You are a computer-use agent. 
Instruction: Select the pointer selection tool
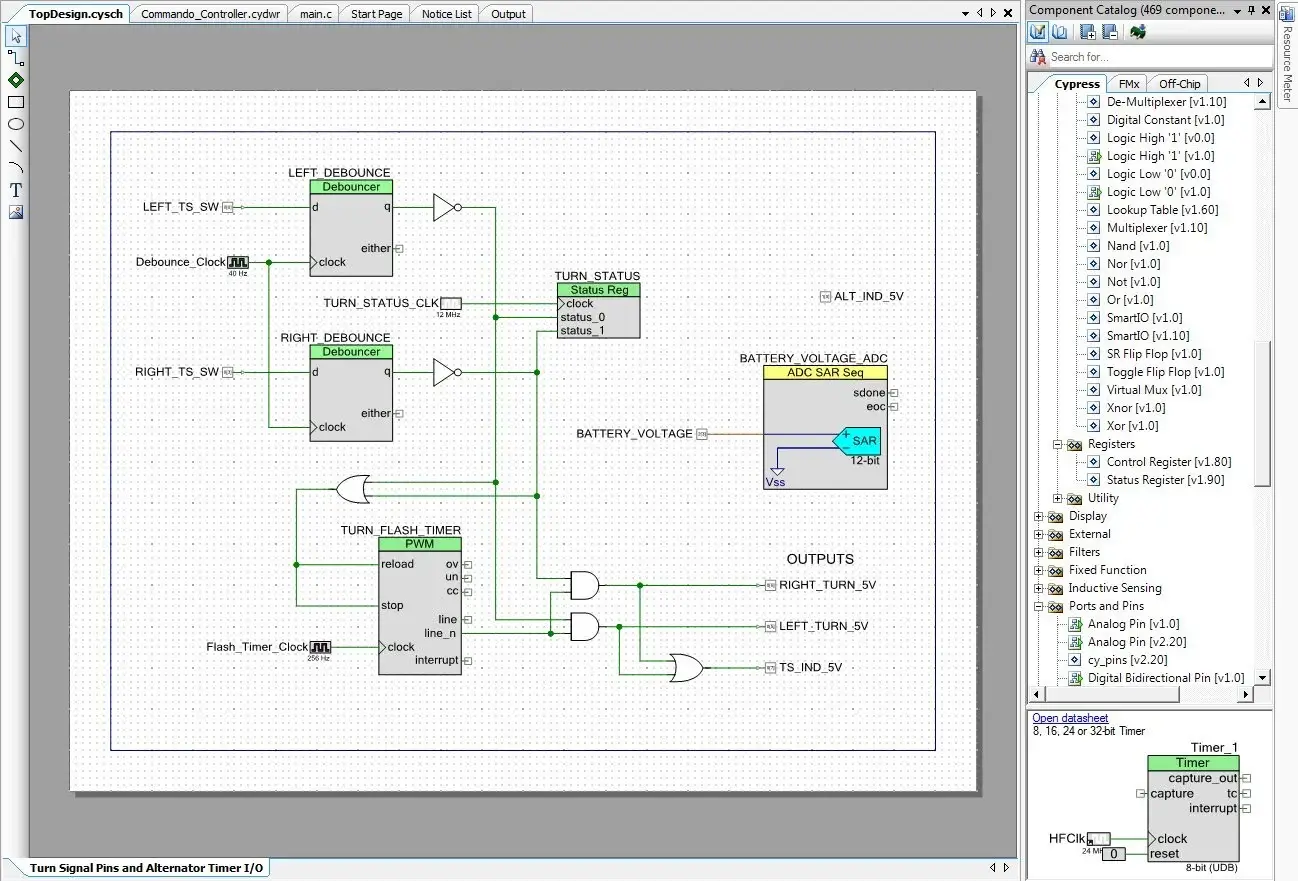(x=15, y=36)
